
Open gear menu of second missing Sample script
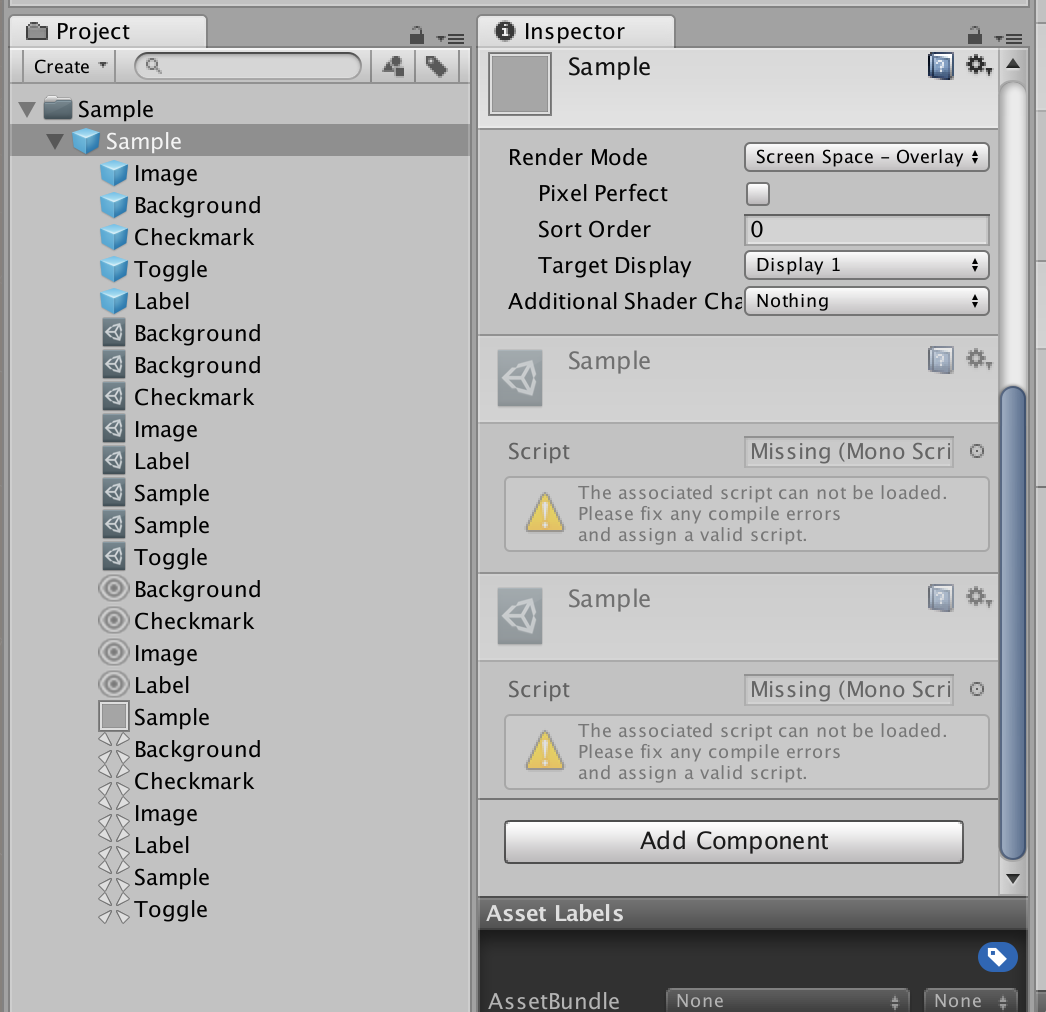click(979, 596)
